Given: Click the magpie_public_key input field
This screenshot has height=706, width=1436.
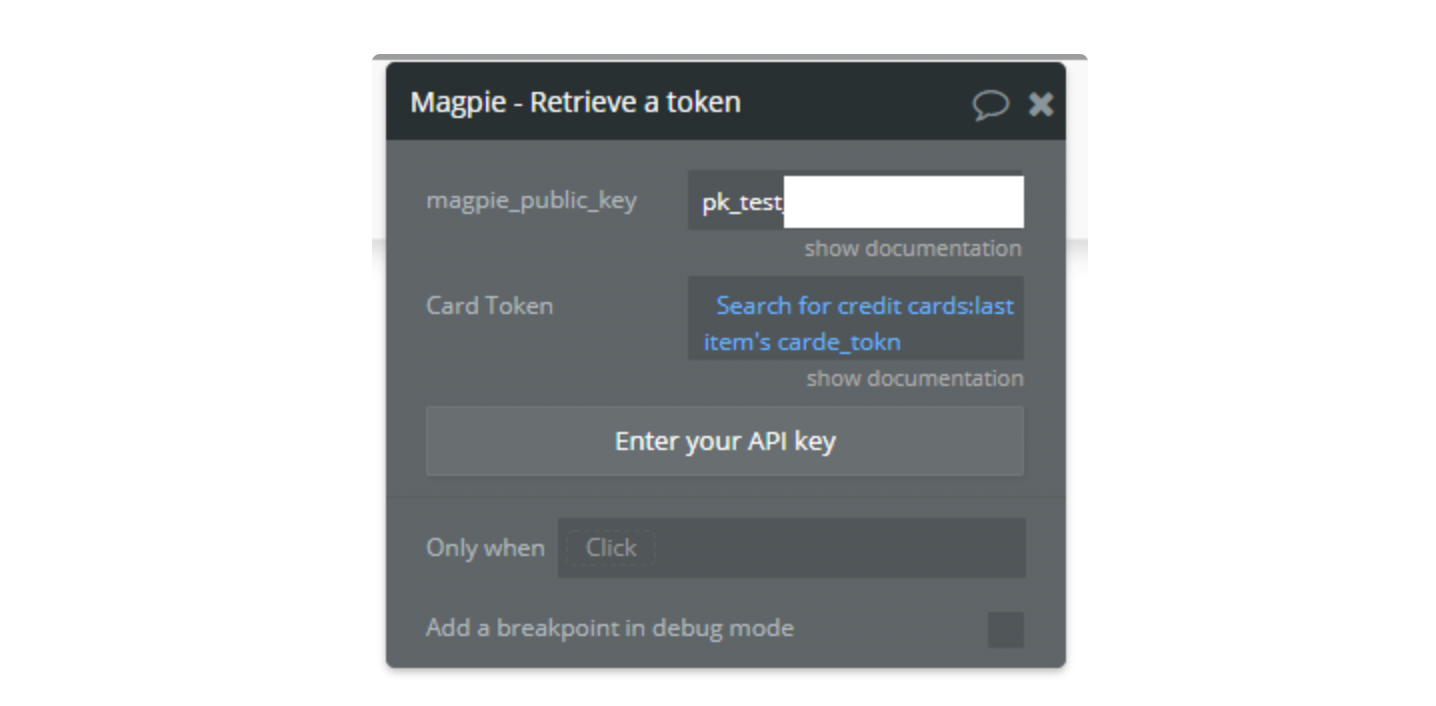Looking at the screenshot, I should [x=856, y=201].
